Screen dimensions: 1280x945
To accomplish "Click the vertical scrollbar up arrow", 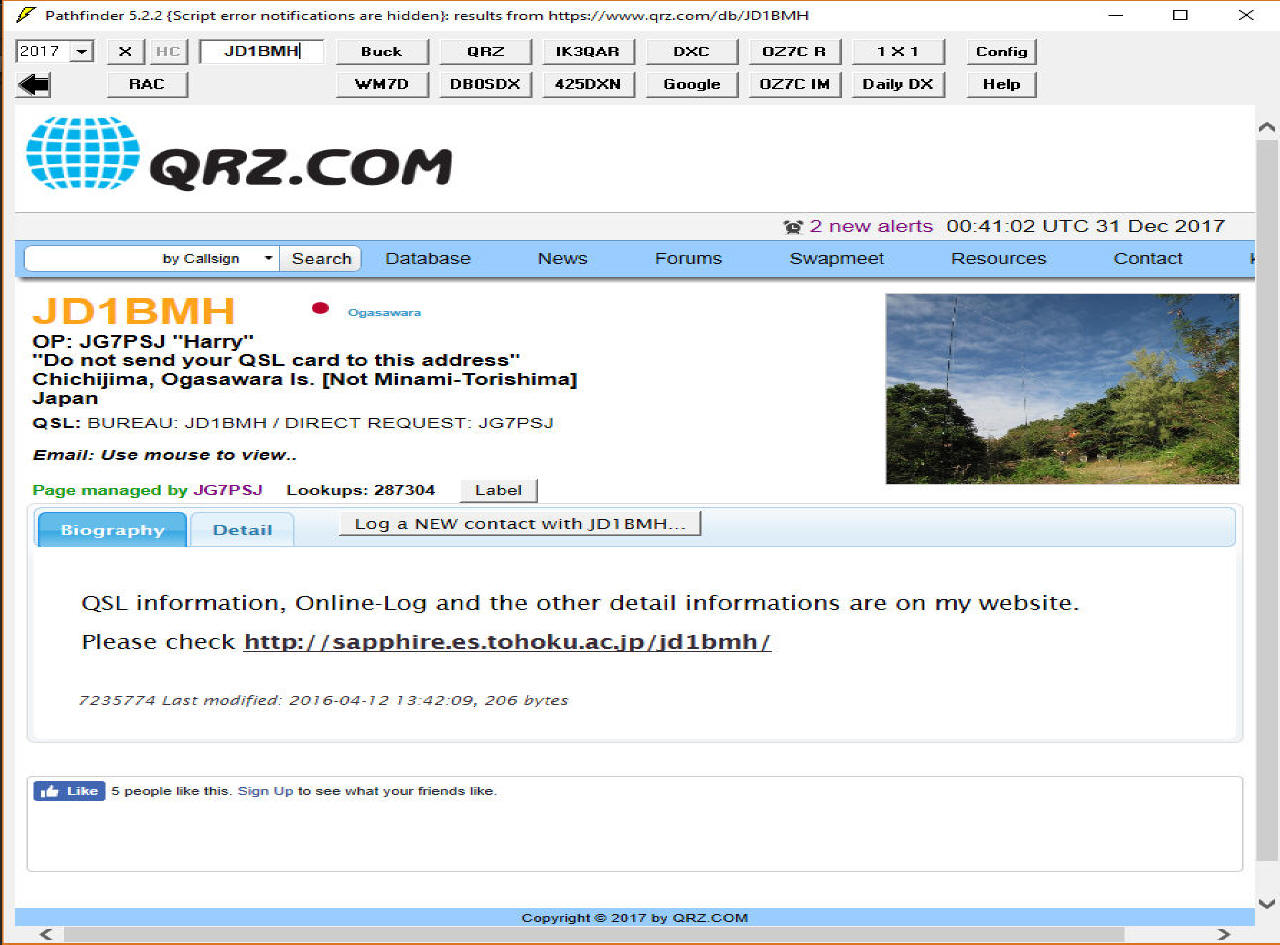I will (1267, 128).
